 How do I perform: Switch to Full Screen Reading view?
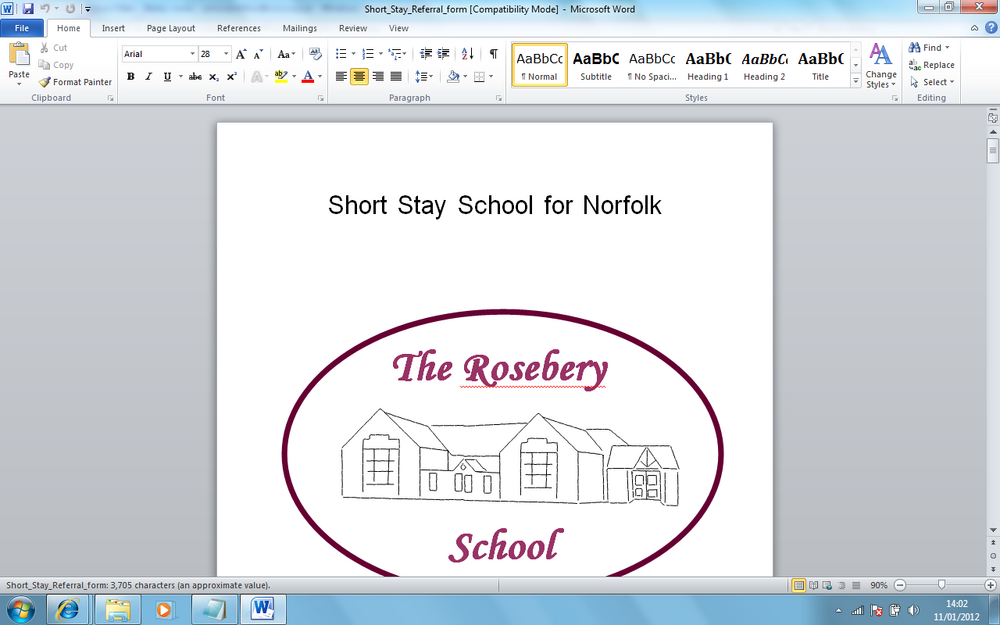(x=813, y=585)
